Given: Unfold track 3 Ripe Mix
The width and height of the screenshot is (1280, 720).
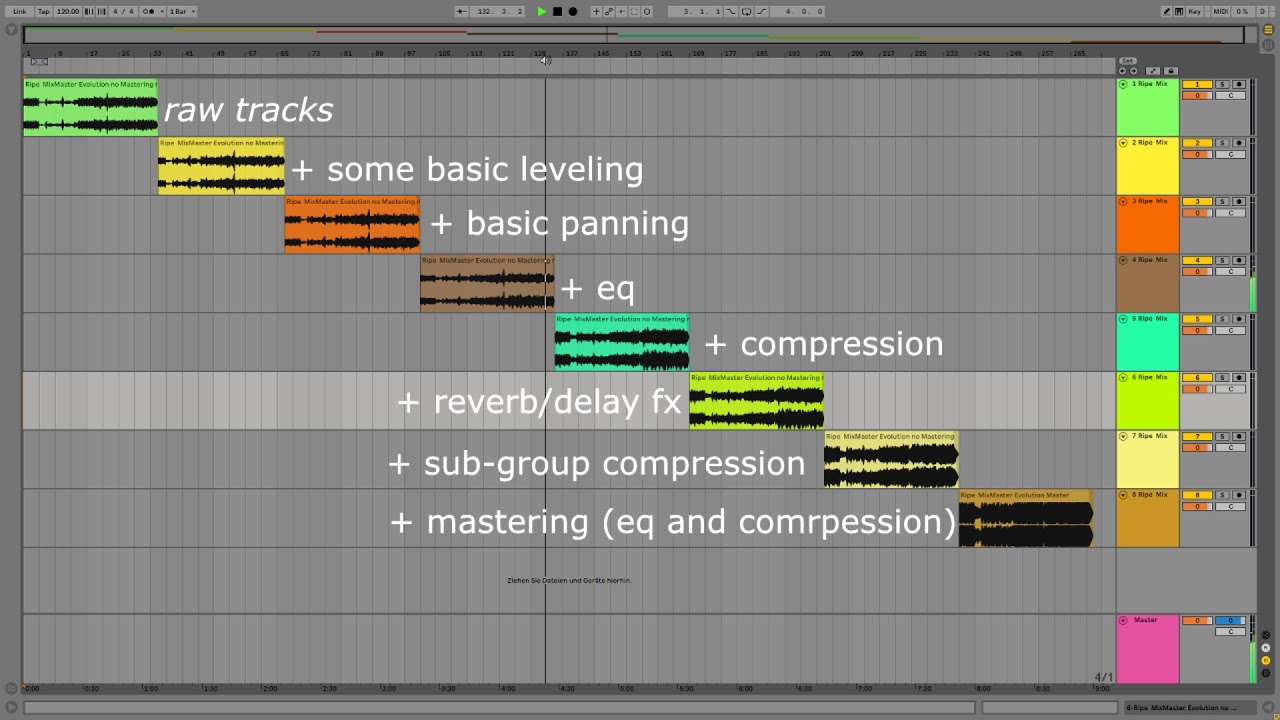Looking at the screenshot, I should [1123, 201].
